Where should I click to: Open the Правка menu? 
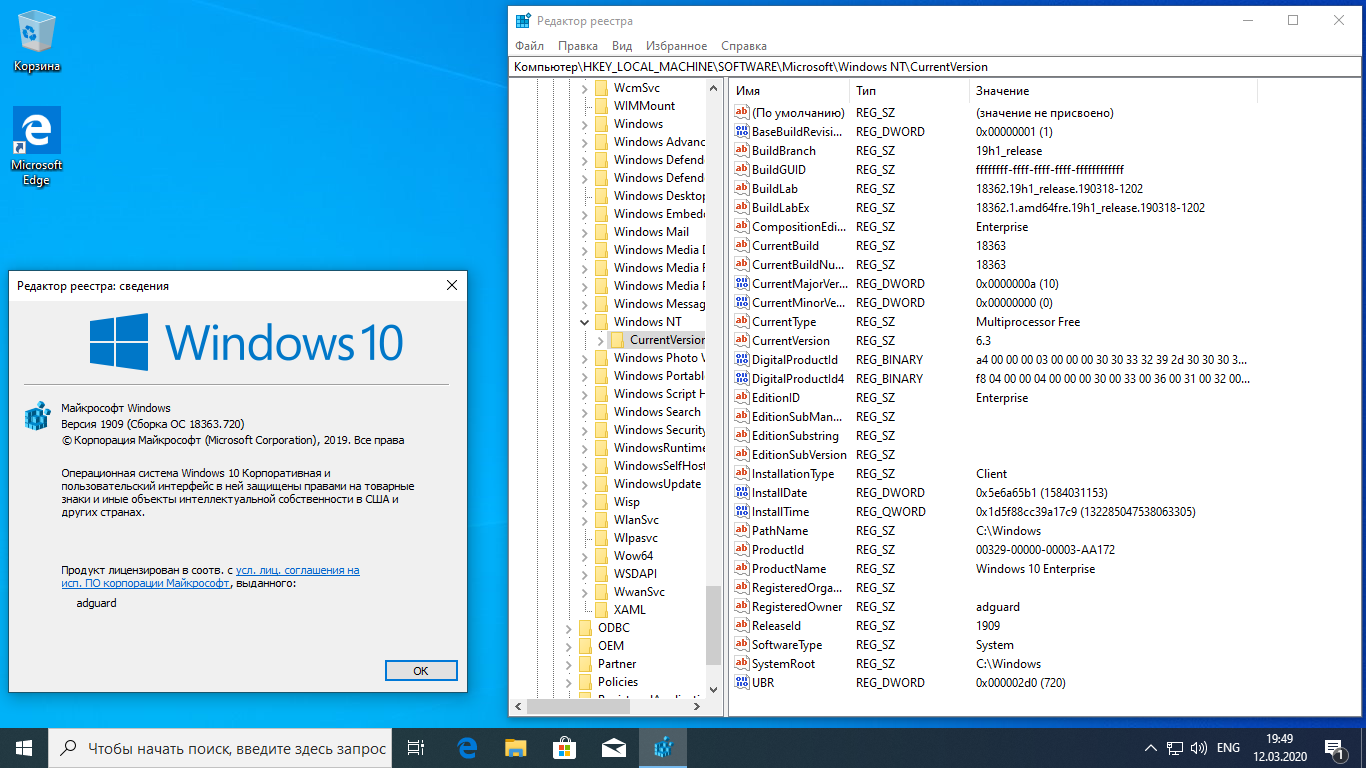pos(578,46)
